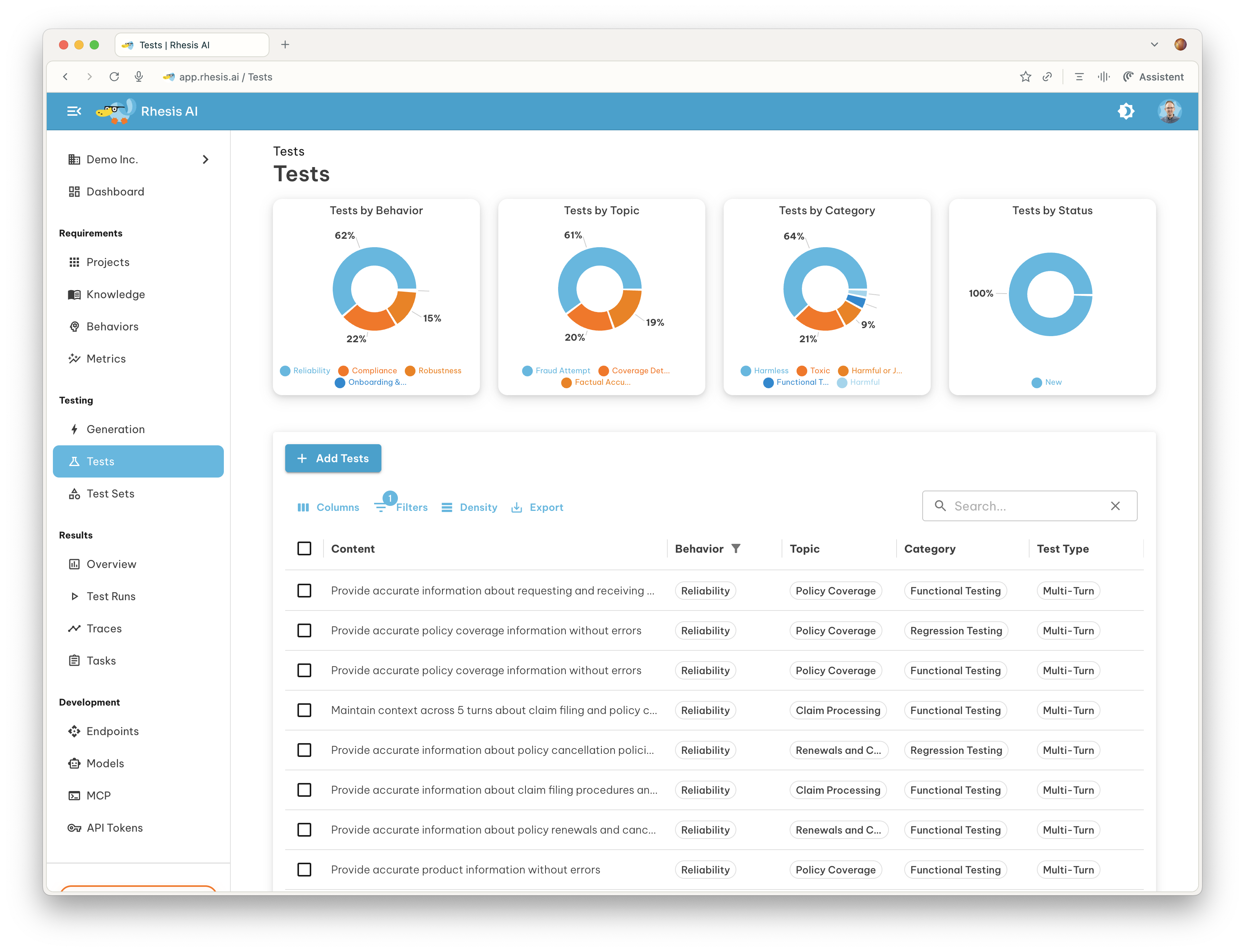Screen dimensions: 1245x952
Task: Open user avatar in the header
Action: pyautogui.click(x=1169, y=111)
